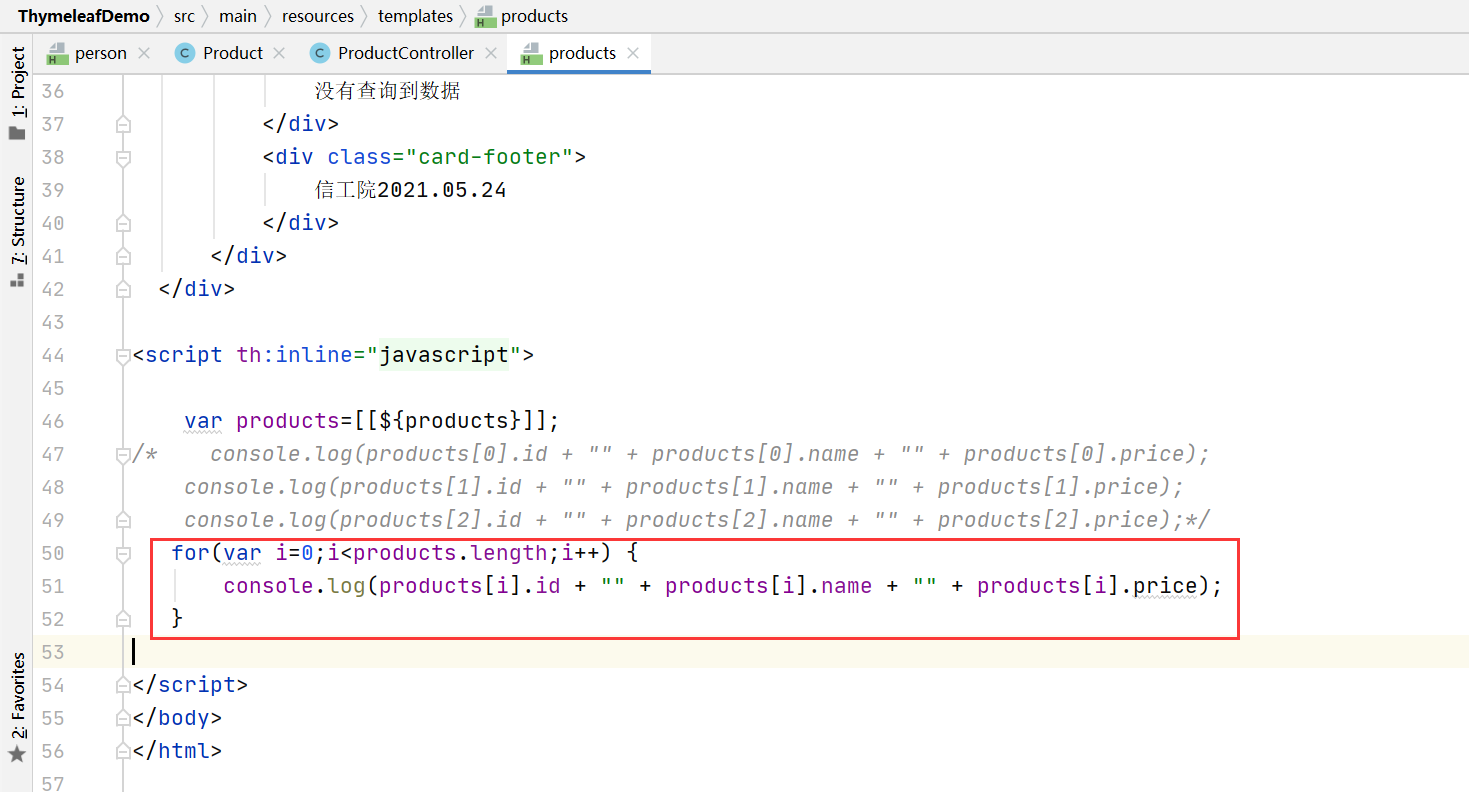This screenshot has width=1469, height=792.
Task: Click the closing </body> tag
Action: pyautogui.click(x=177, y=718)
